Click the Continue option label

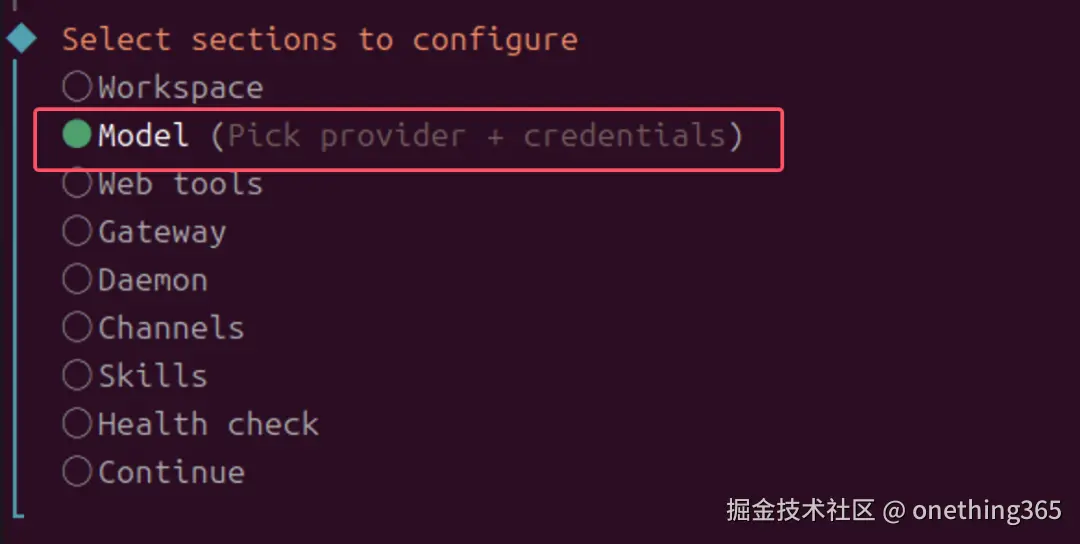(171, 472)
